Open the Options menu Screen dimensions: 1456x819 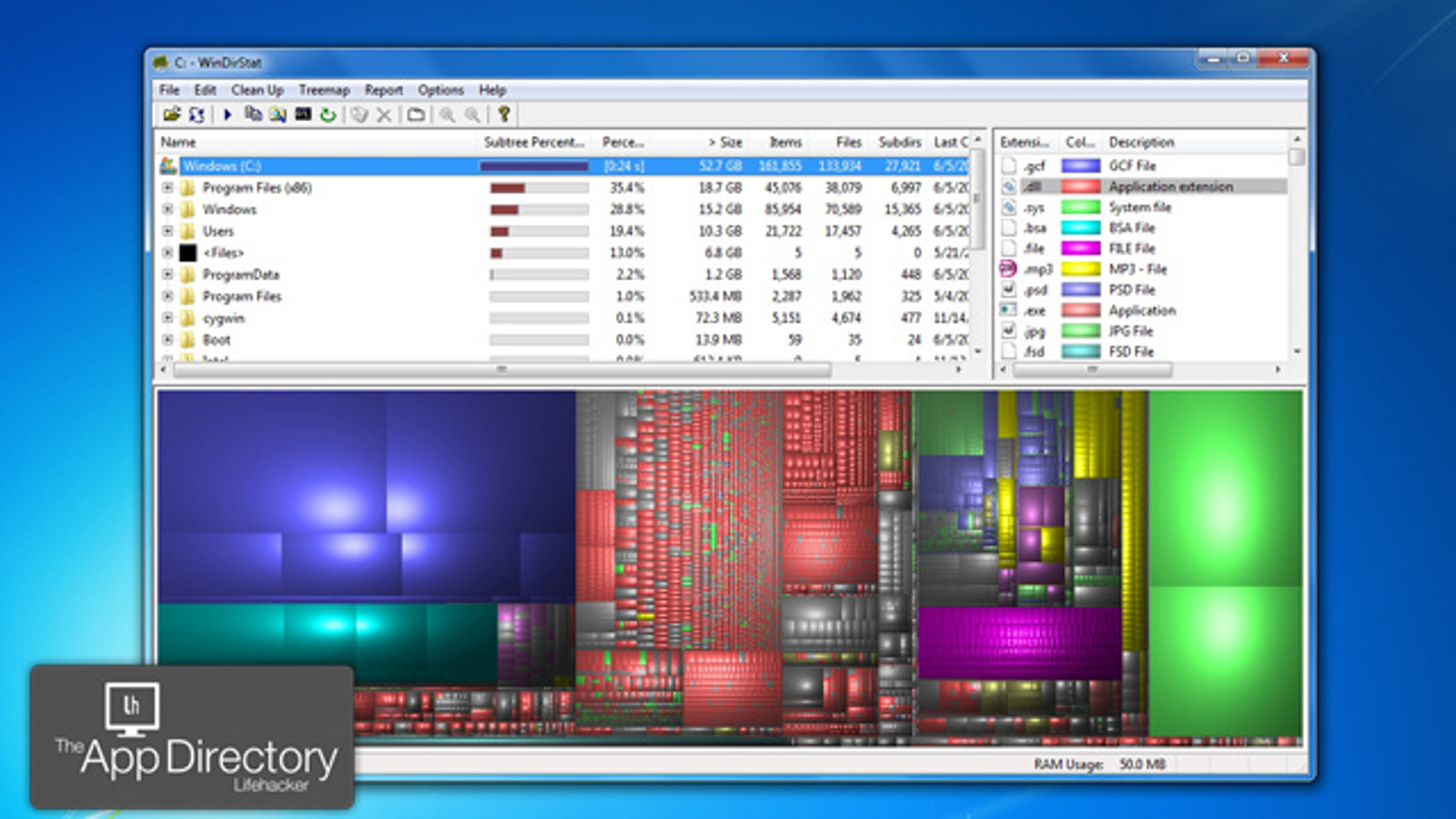[440, 90]
